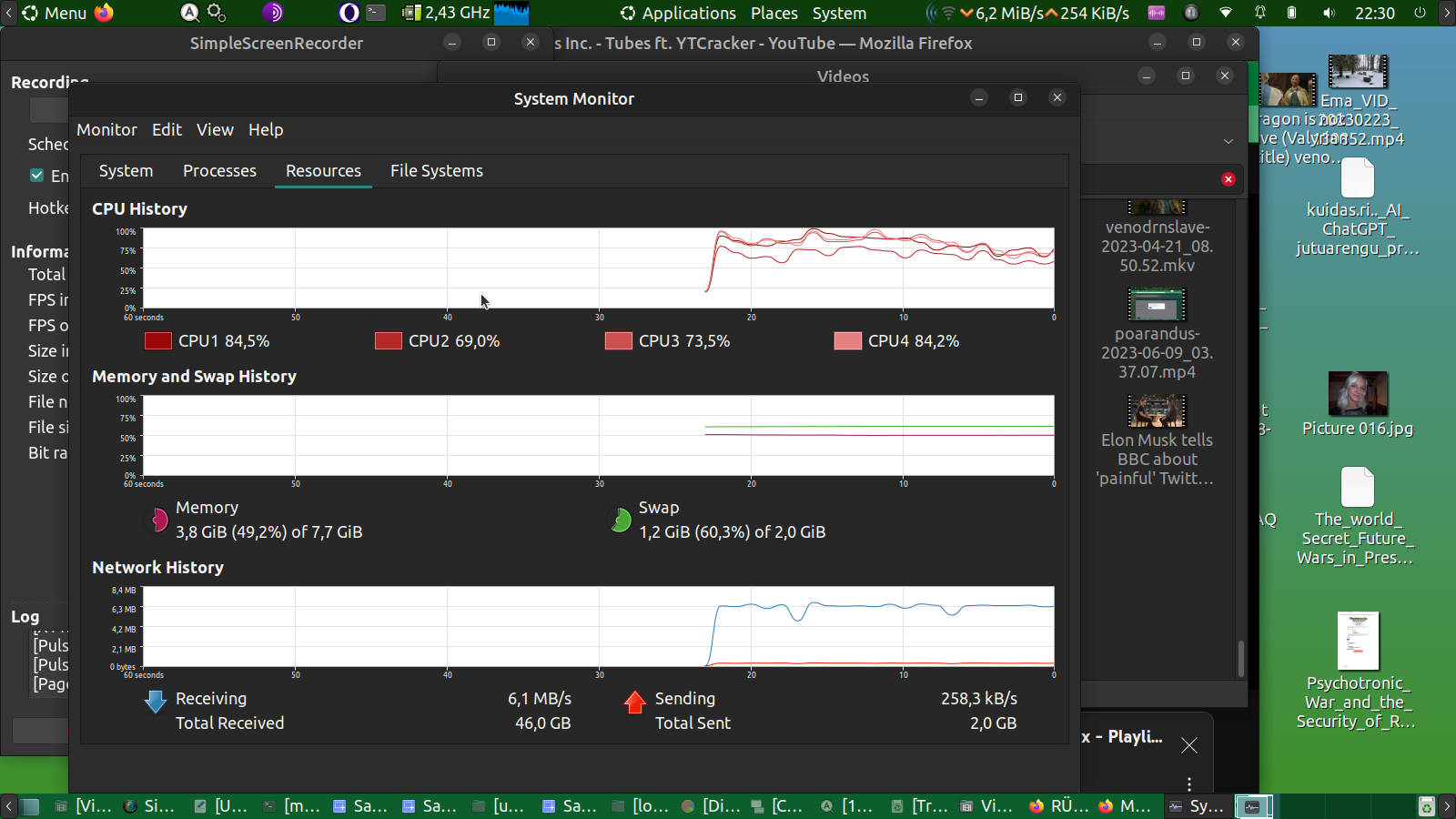Click the CPU1 color swatch
The width and height of the screenshot is (1456, 819).
pos(158,341)
